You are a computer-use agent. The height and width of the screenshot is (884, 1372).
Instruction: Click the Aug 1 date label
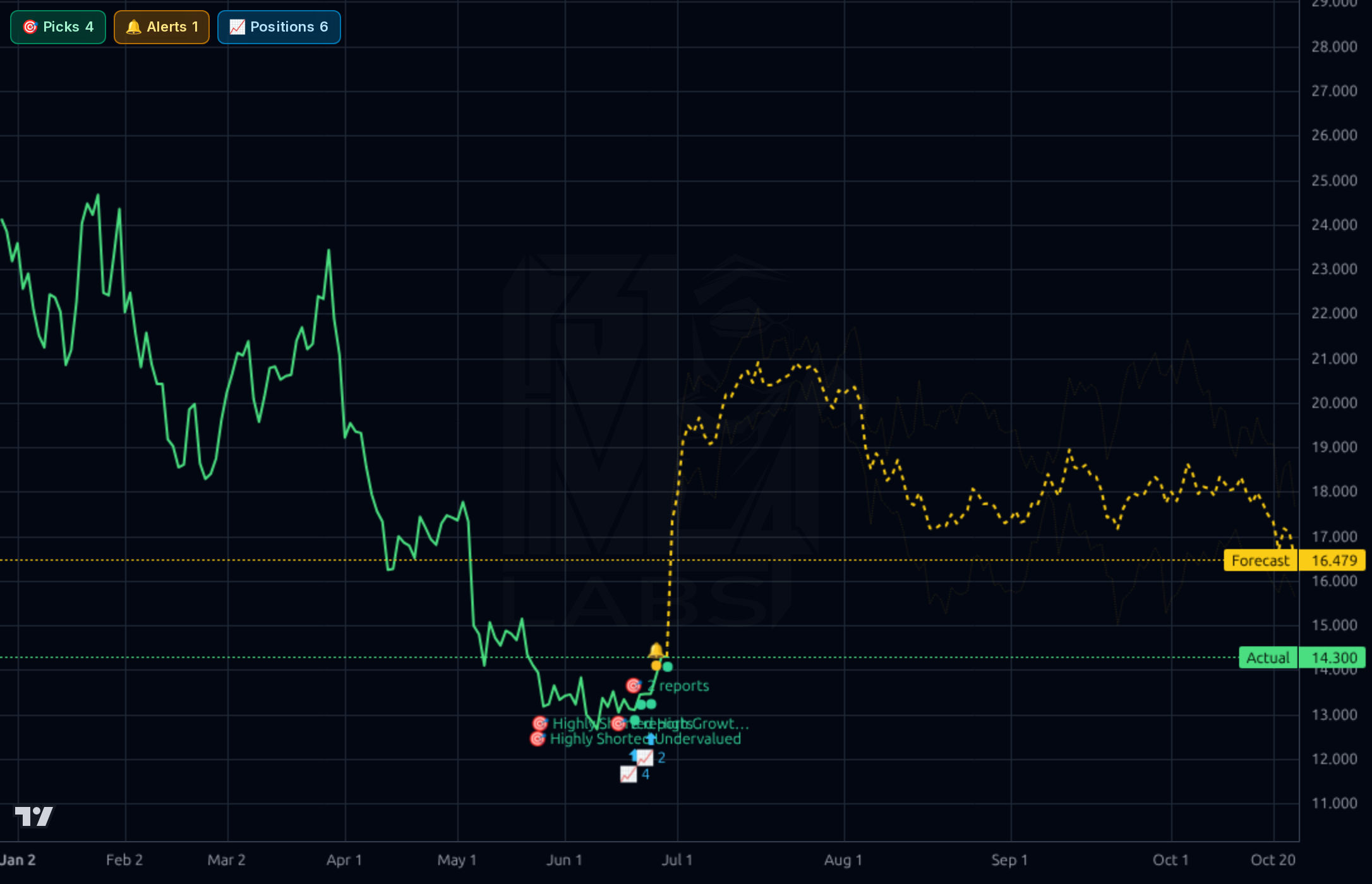[x=843, y=860]
